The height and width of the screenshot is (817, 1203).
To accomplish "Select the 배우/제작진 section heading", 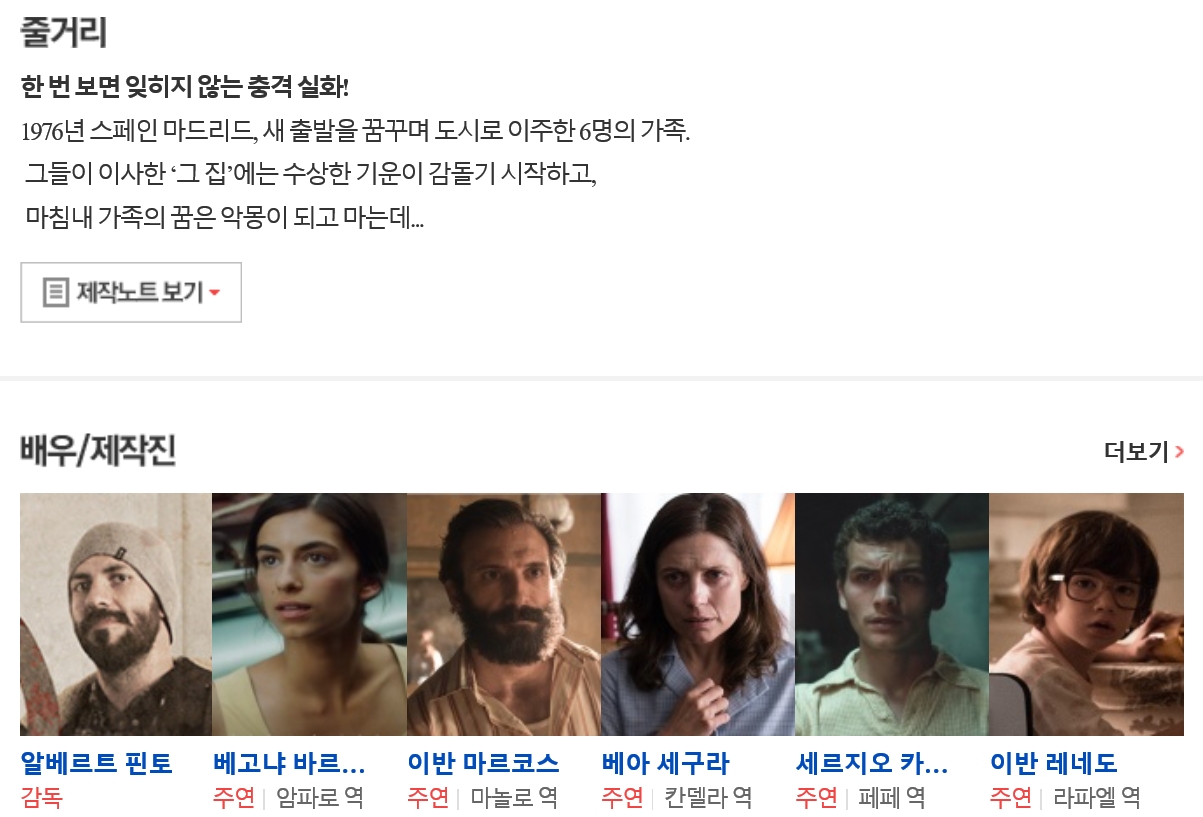I will click(x=98, y=451).
